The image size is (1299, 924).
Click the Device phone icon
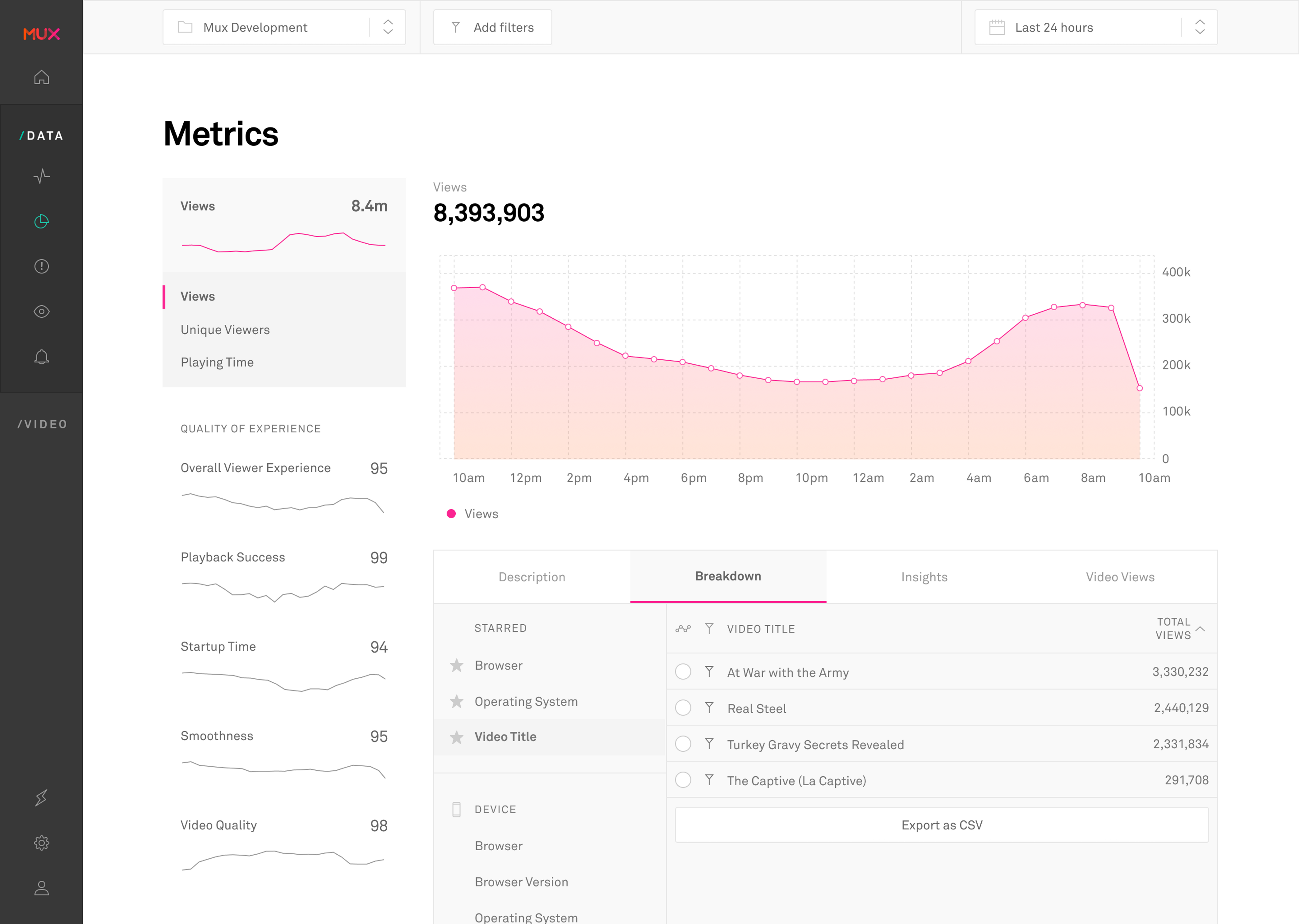(x=456, y=810)
